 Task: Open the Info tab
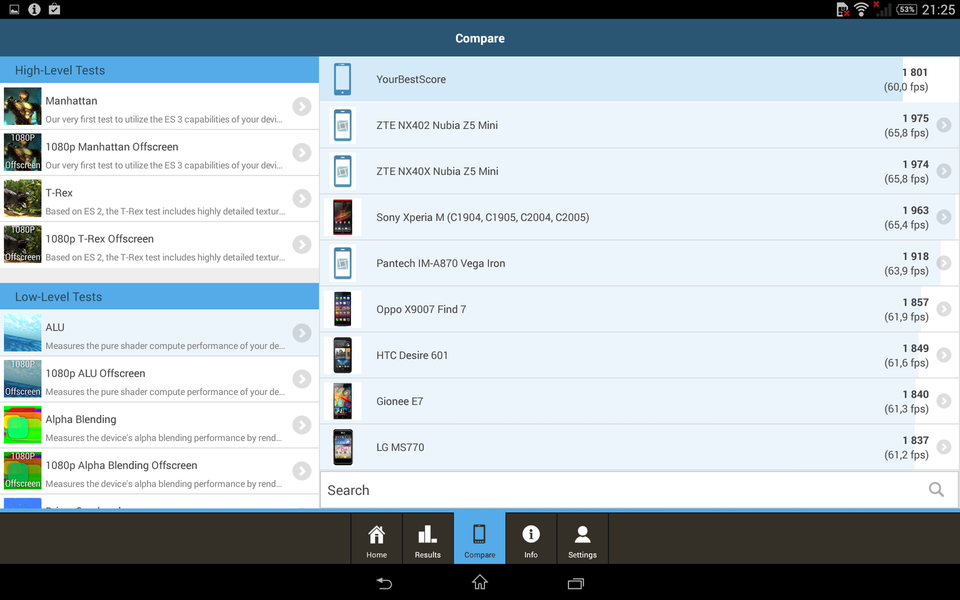(531, 535)
